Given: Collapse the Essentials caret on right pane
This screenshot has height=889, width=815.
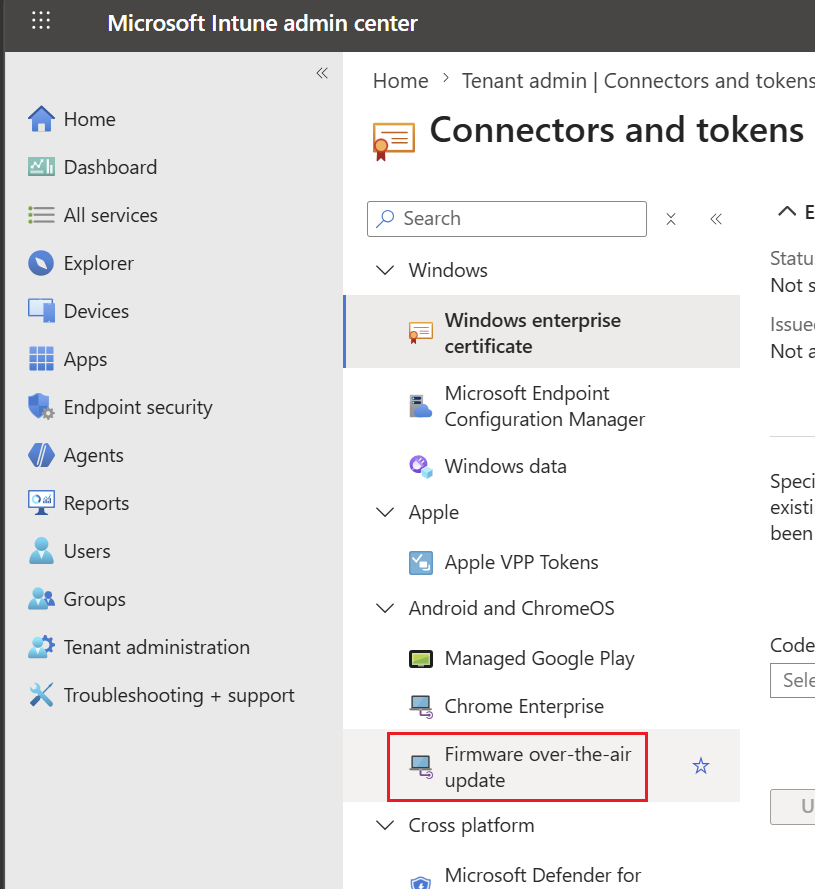Looking at the screenshot, I should point(787,211).
